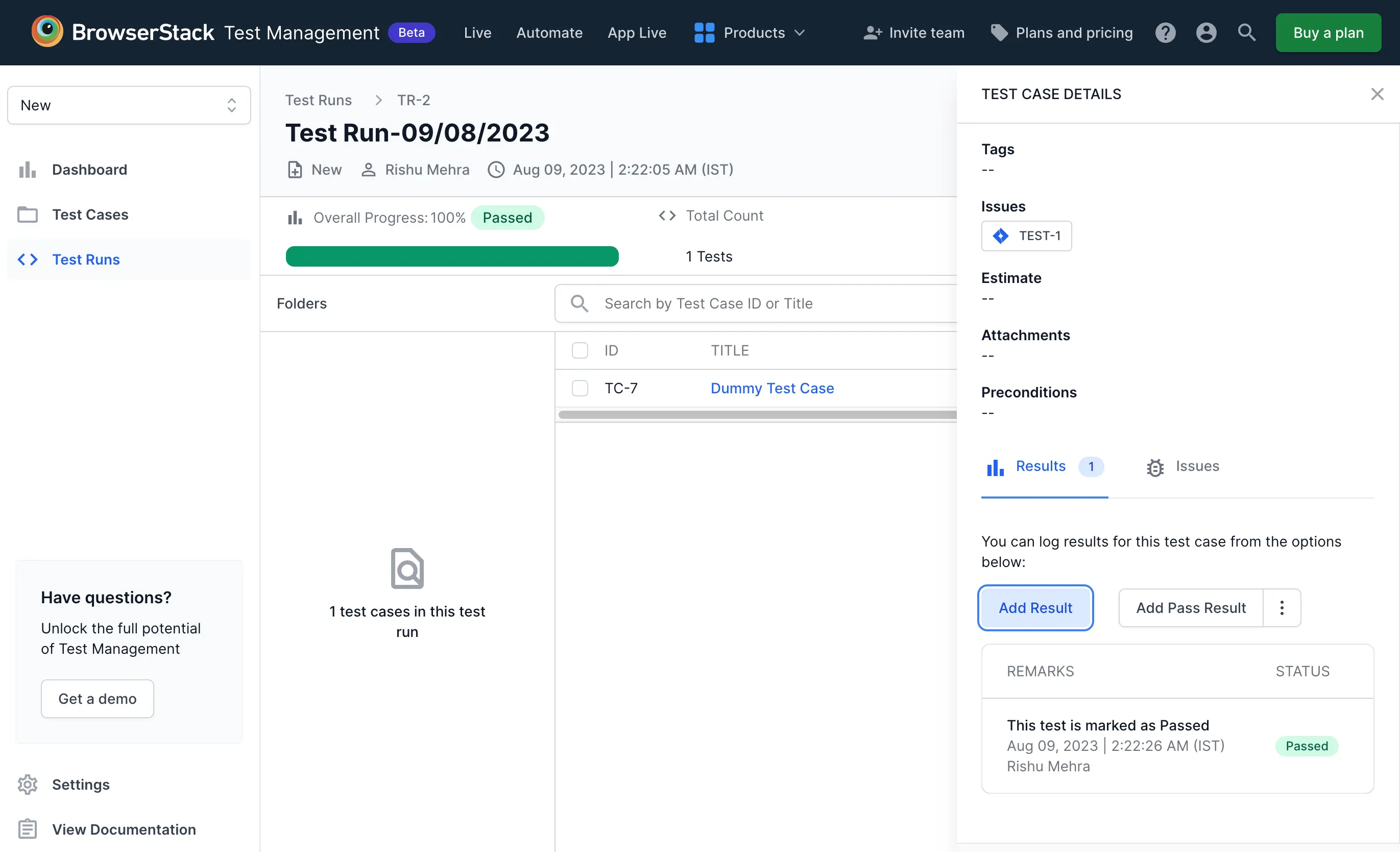
Task: Expand the New project selector dropdown
Action: 129,105
